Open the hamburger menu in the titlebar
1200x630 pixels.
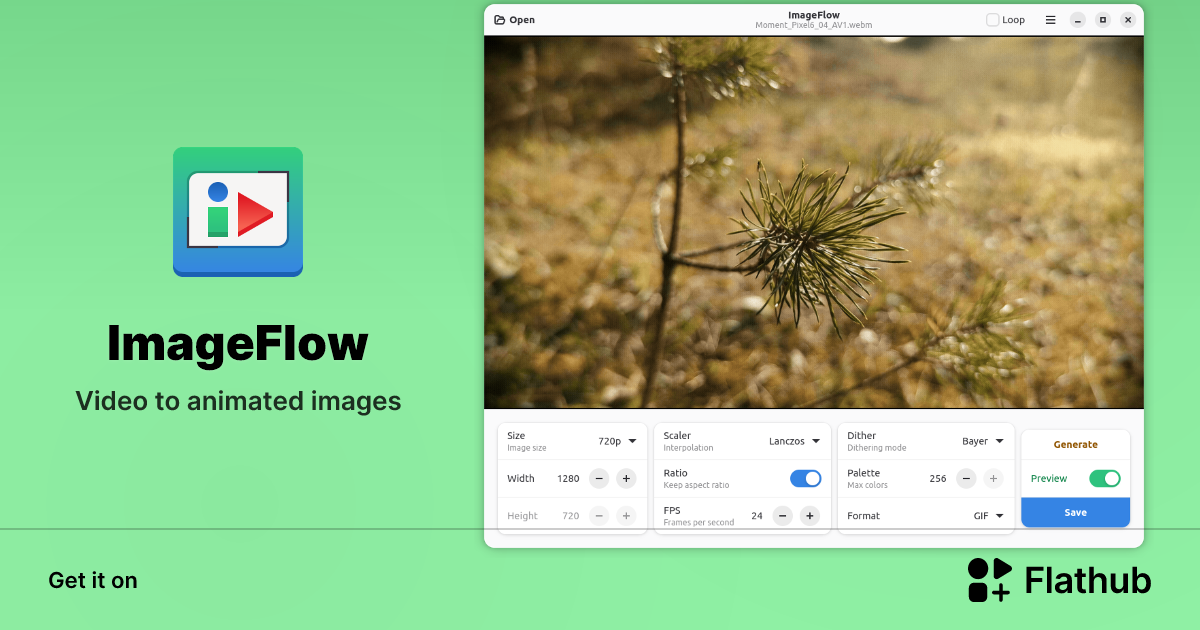tap(1051, 19)
